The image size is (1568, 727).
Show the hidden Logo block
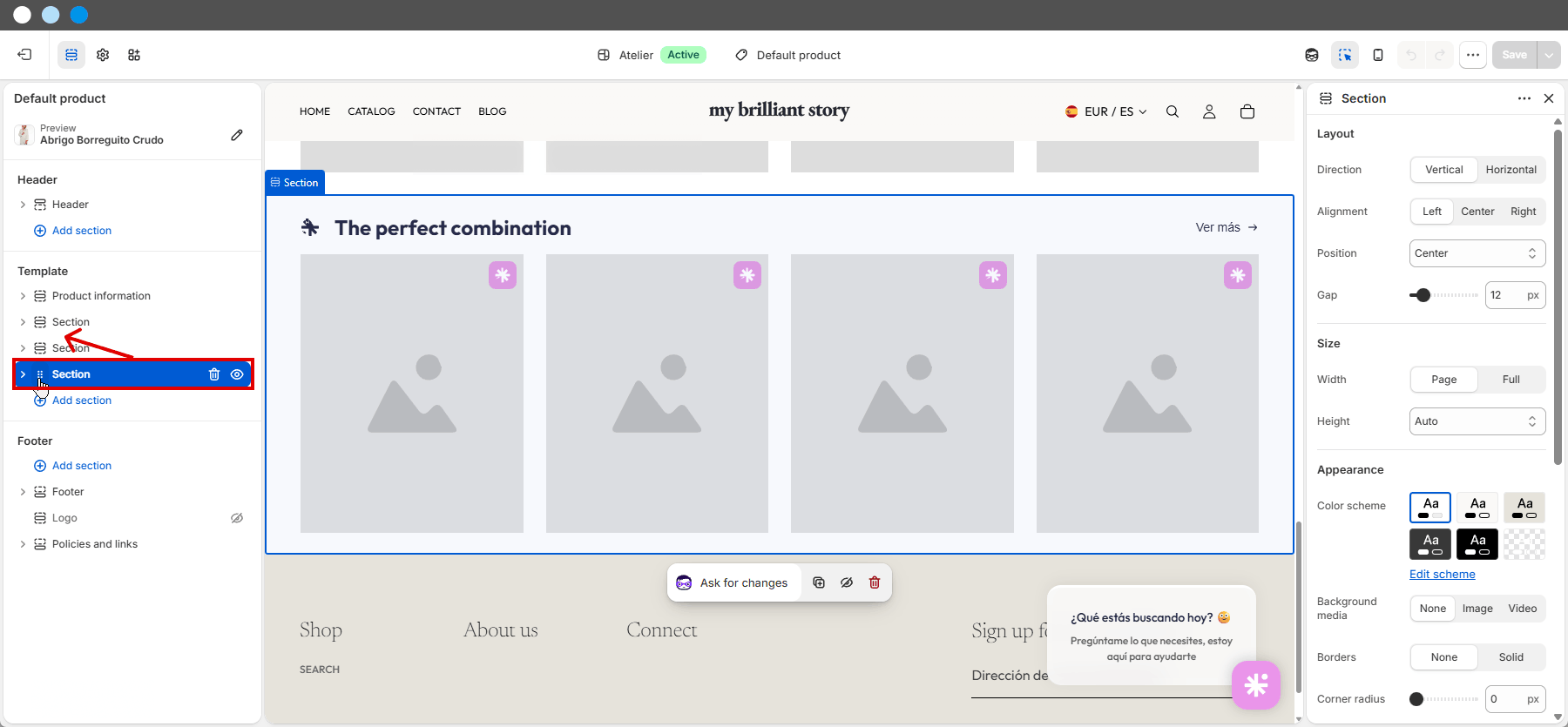tap(237, 518)
